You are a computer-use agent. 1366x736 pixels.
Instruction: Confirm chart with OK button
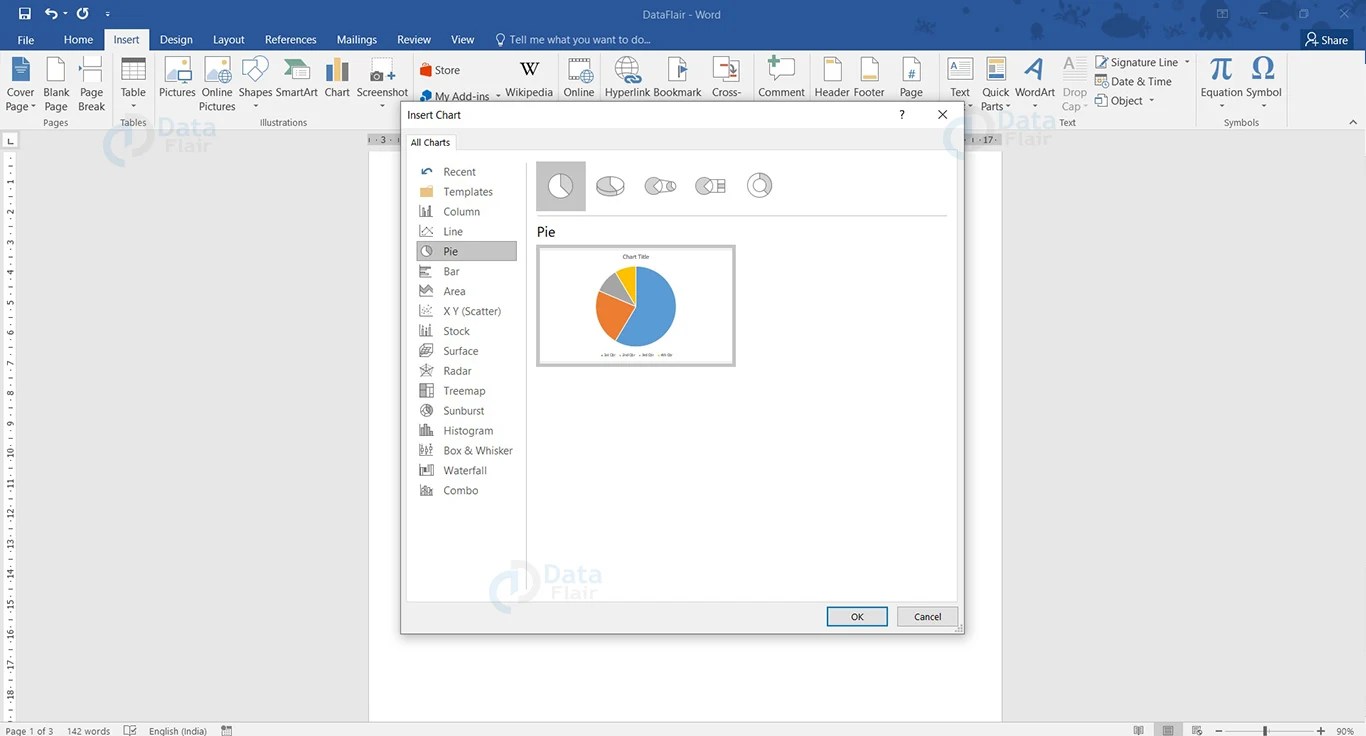coord(857,617)
